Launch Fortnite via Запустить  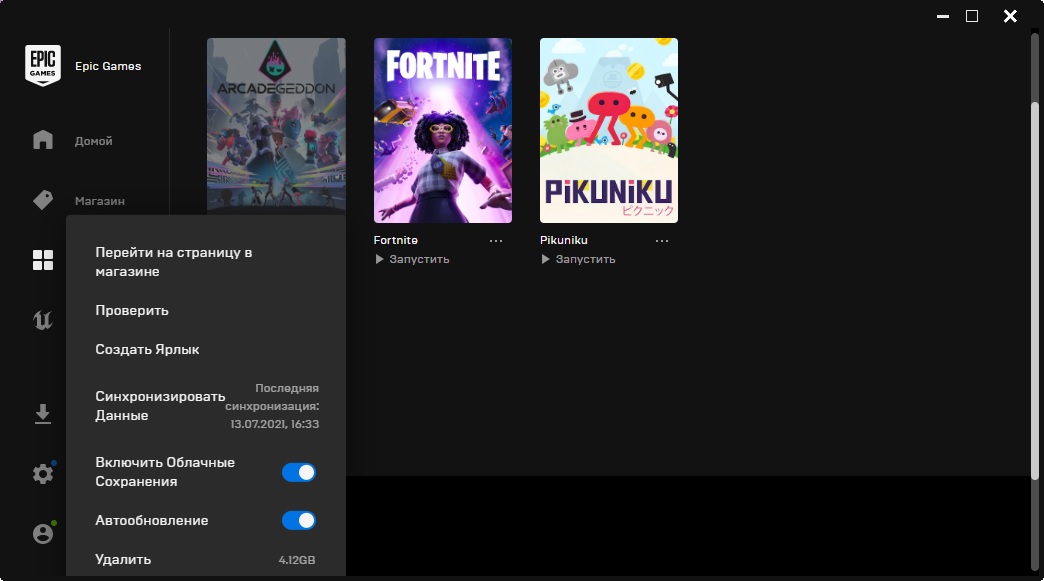click(x=412, y=259)
